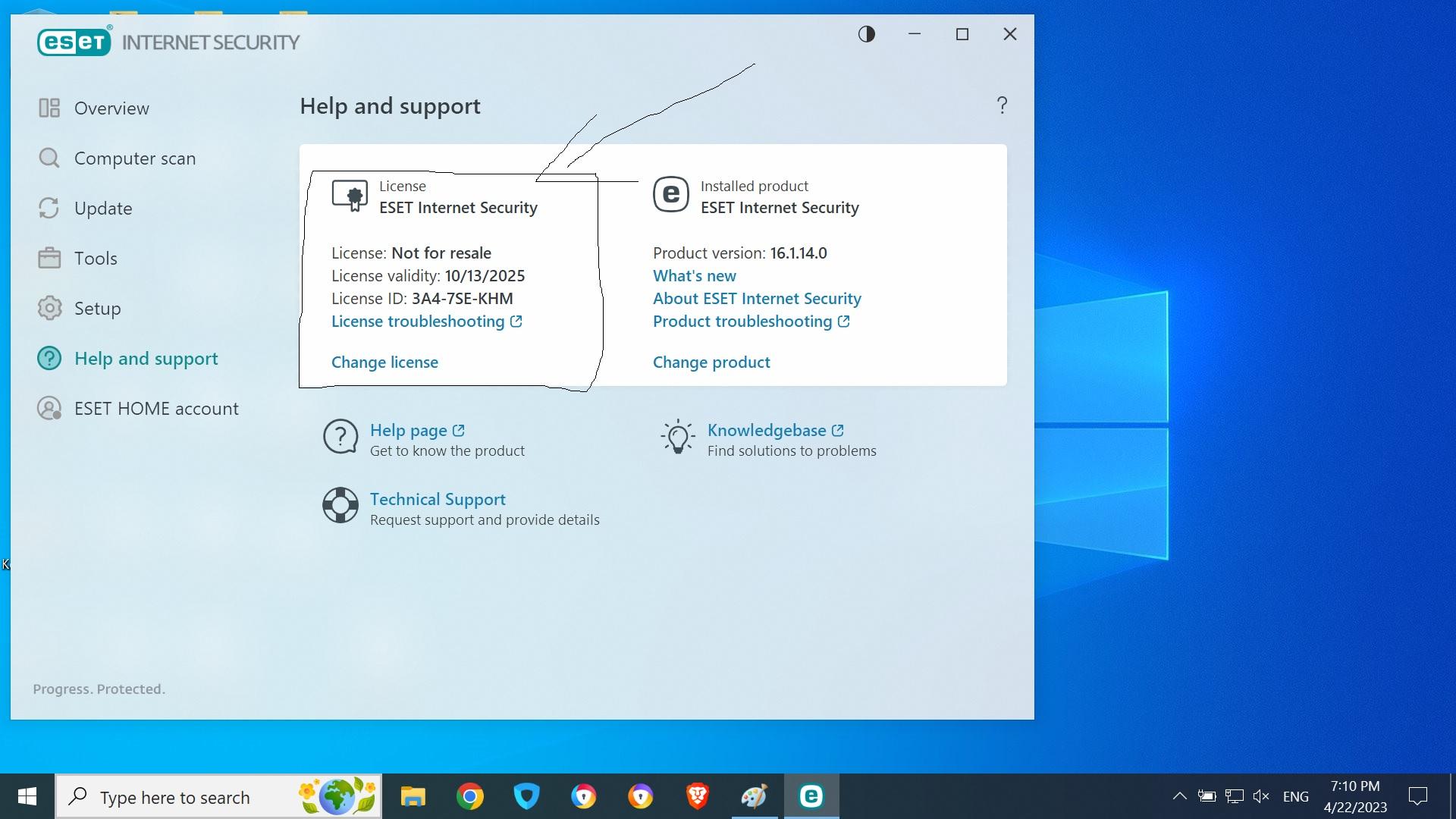Open the Windows Start menu
This screenshot has height=819, width=1456.
coord(27,796)
